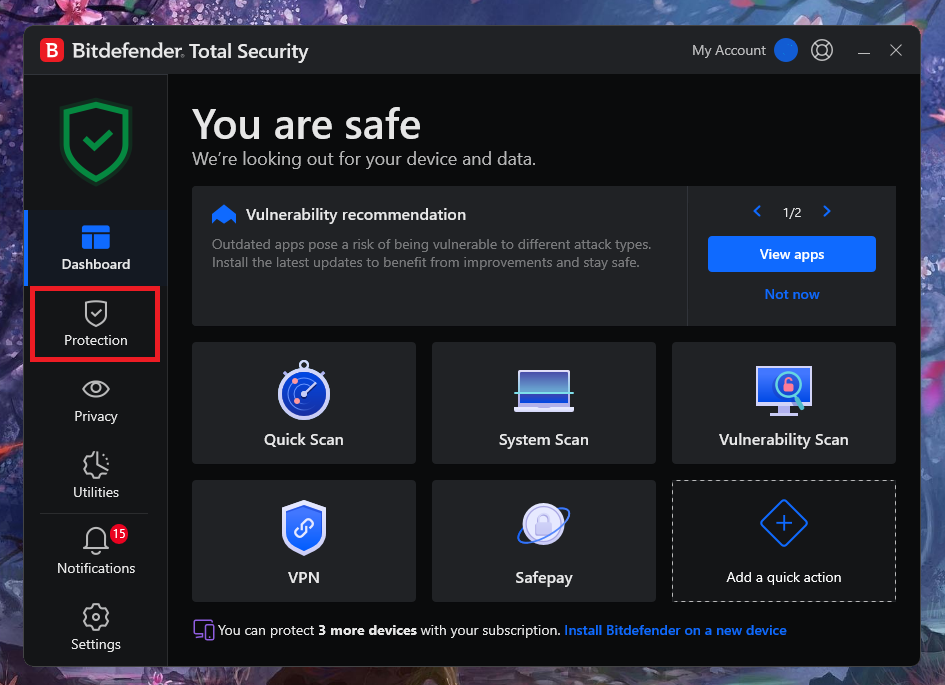
Task: Click the Bitdefender red B logo
Action: pyautogui.click(x=52, y=51)
